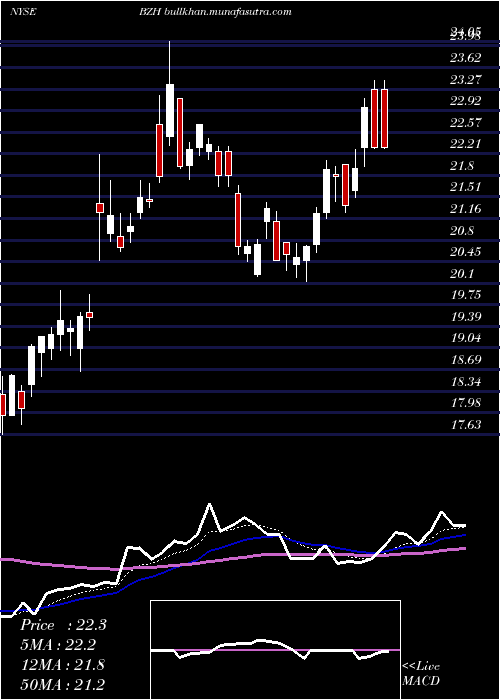Click the 20.8 price axis label
Viewport: 500px width, 700px height.
pyautogui.click(x=462, y=231)
